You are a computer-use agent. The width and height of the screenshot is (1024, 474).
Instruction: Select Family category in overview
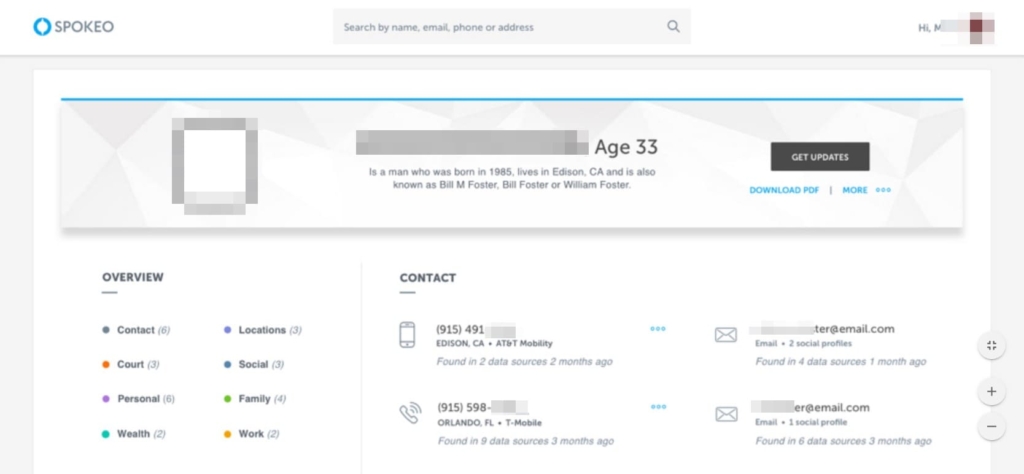coord(255,399)
